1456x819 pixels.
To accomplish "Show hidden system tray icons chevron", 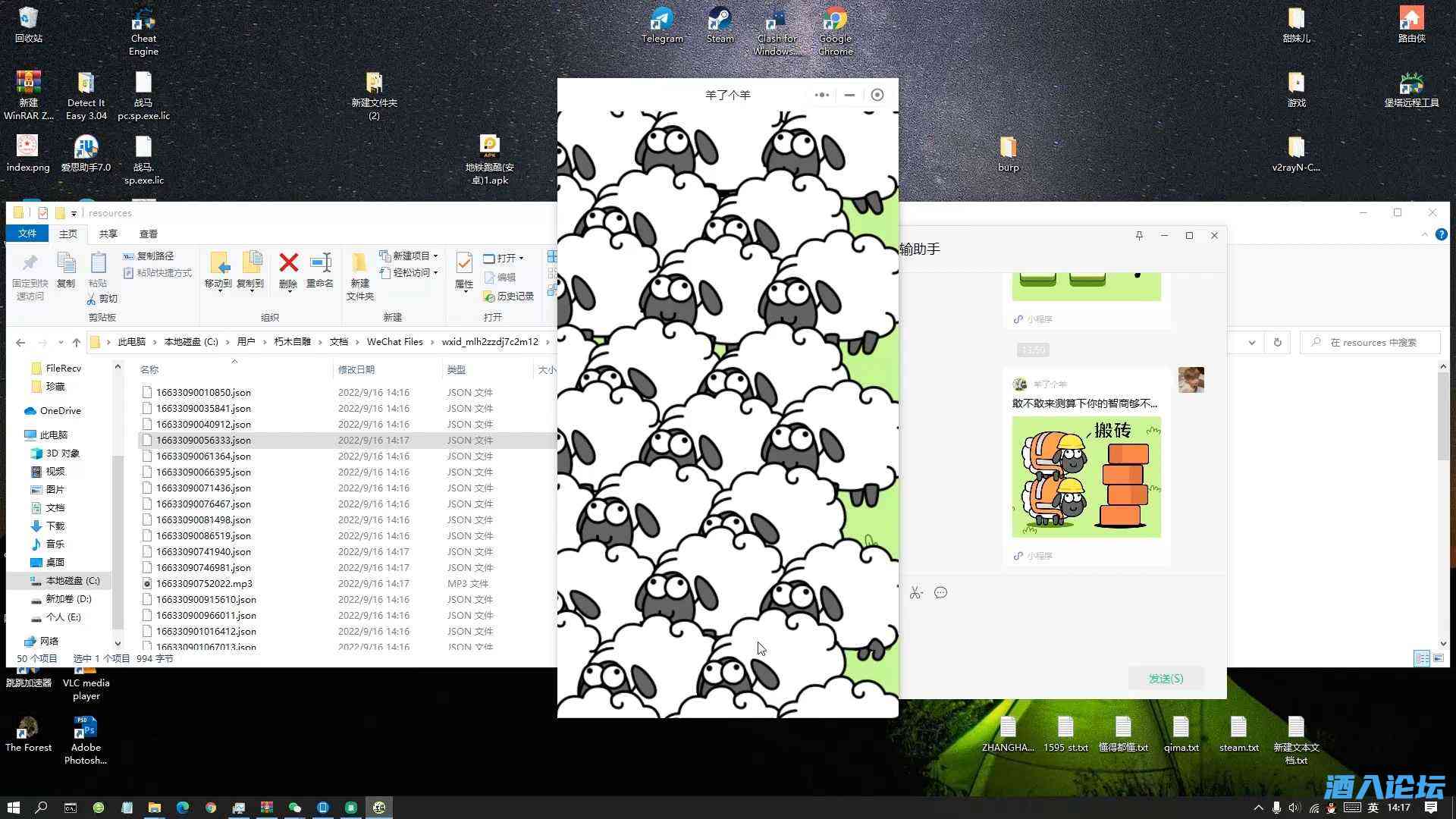I will point(1258,808).
